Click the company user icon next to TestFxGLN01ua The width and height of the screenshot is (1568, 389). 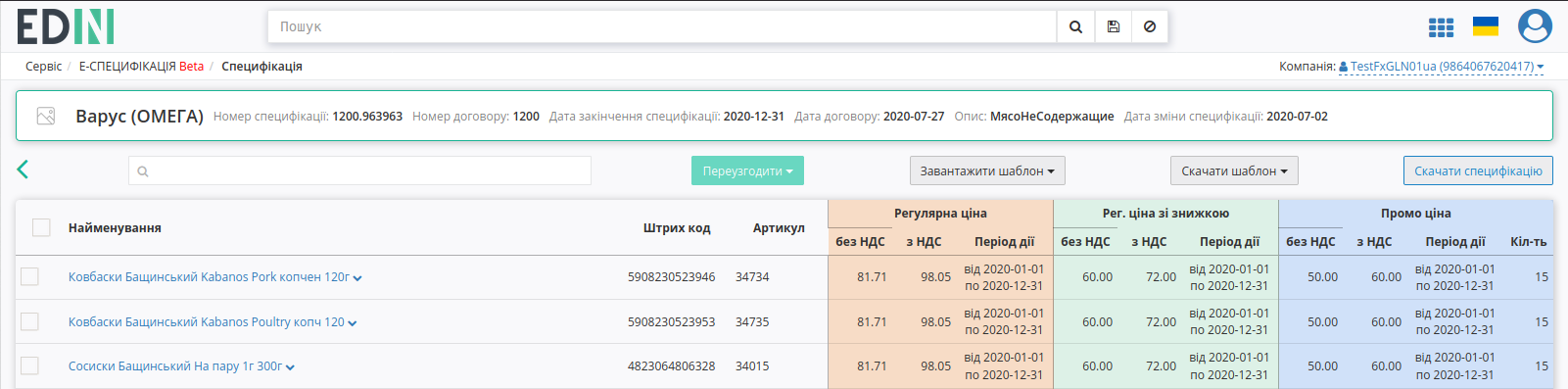pyautogui.click(x=1344, y=67)
